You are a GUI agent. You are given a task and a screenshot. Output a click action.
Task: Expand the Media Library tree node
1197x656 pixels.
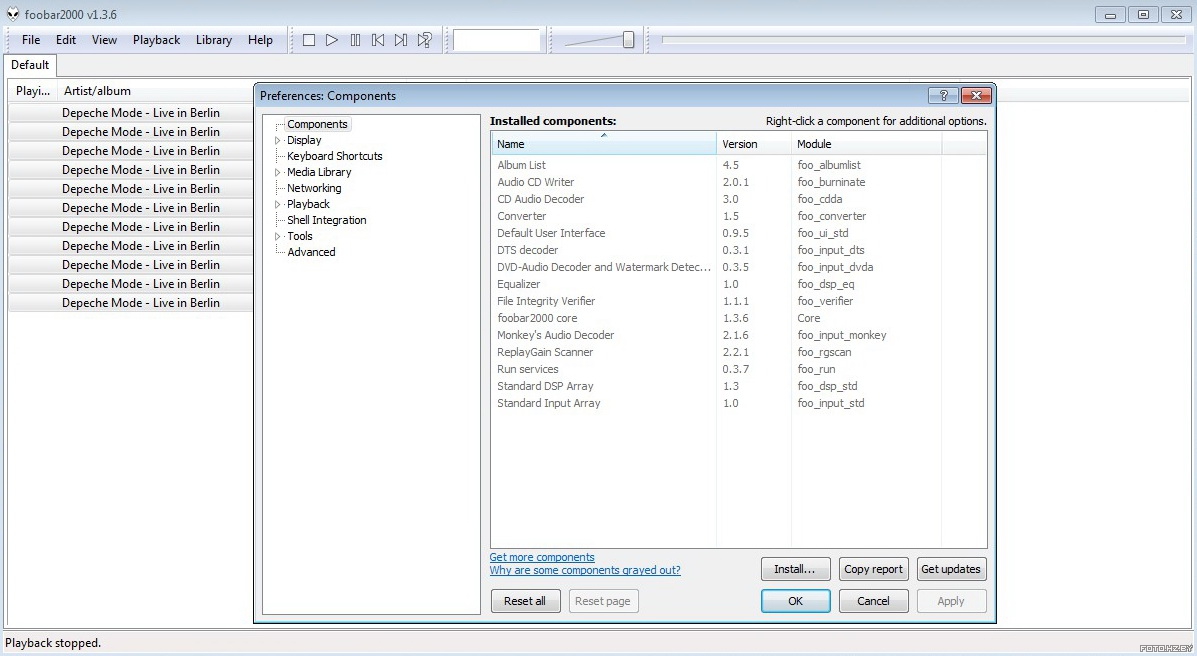(278, 173)
